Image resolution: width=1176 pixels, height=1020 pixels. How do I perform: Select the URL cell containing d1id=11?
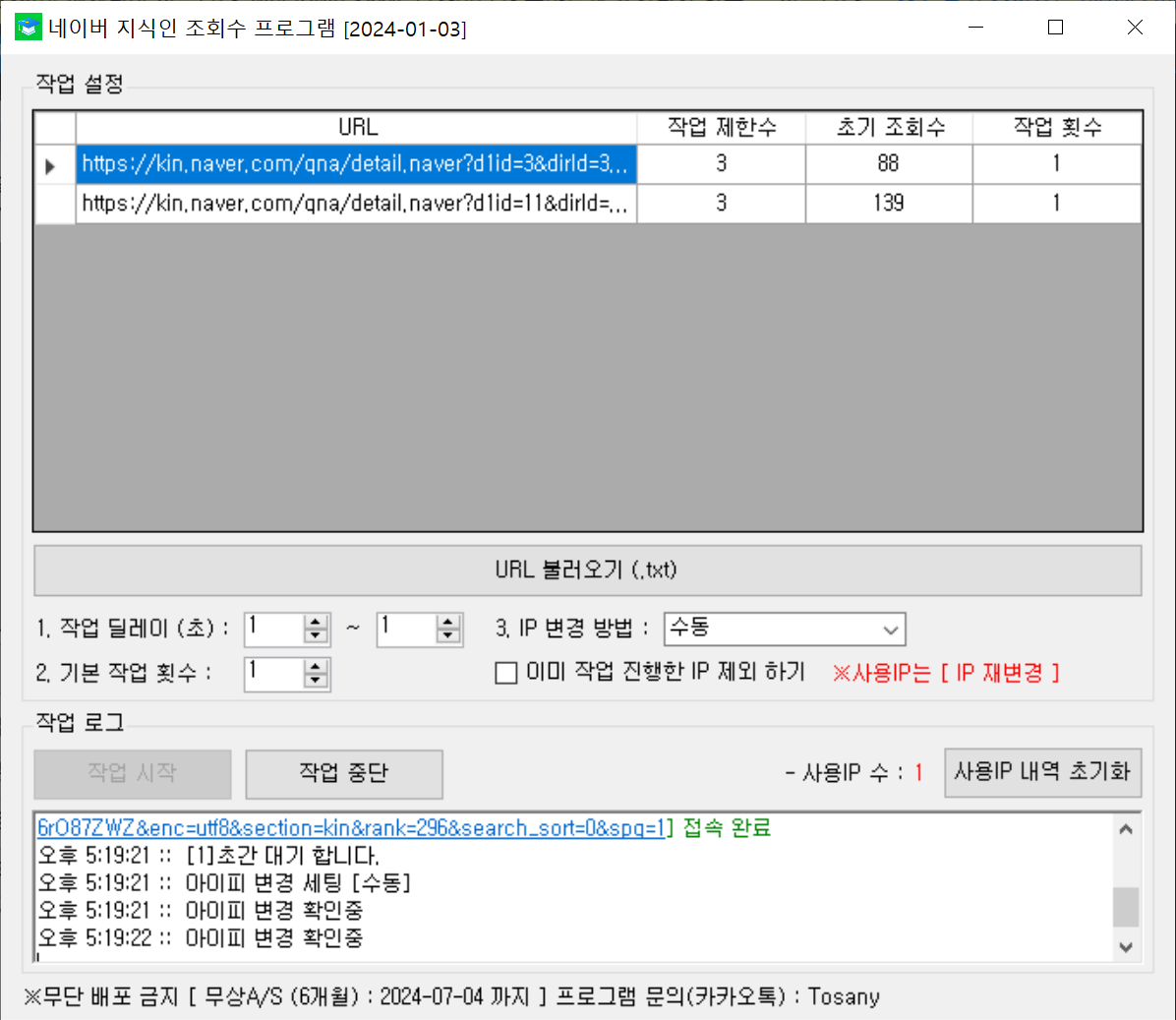coord(357,204)
